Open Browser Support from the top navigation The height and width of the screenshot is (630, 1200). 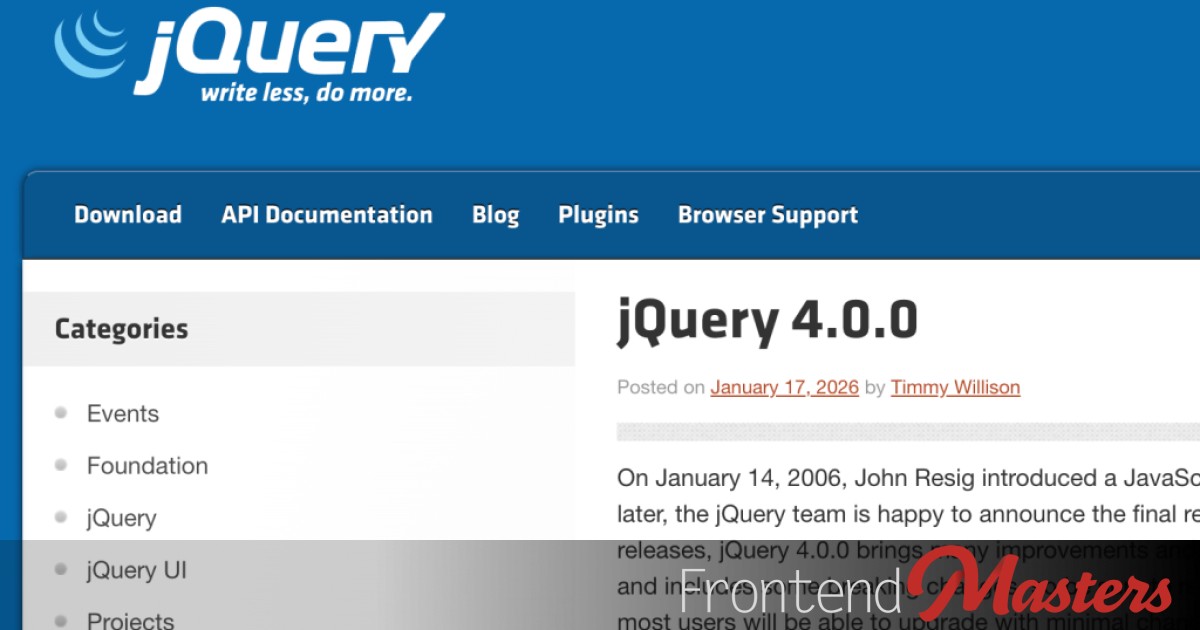click(767, 214)
